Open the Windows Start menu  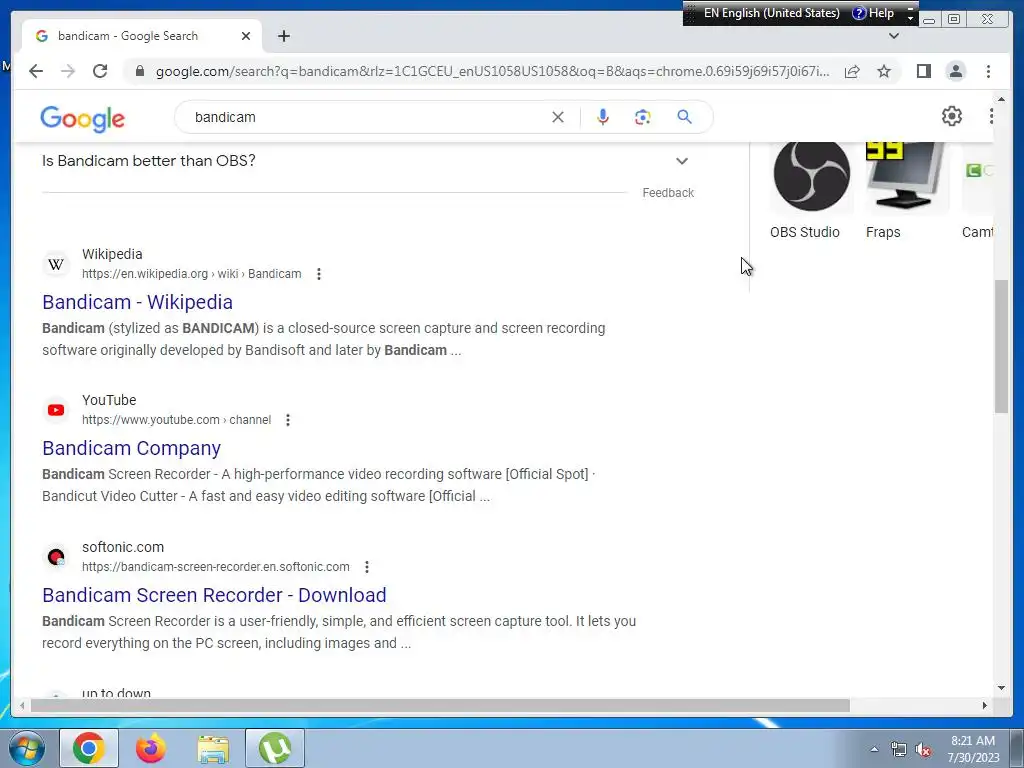[27, 748]
